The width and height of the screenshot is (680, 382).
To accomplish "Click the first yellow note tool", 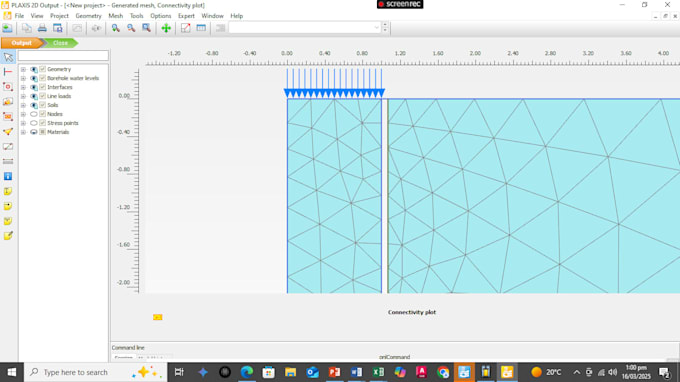I will [8, 191].
